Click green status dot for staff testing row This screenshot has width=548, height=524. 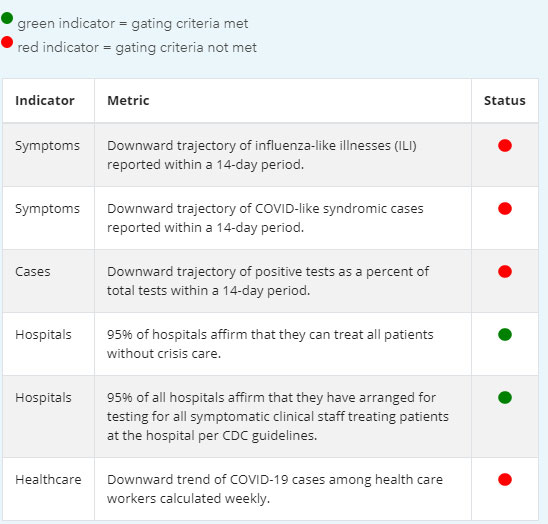[x=505, y=397]
